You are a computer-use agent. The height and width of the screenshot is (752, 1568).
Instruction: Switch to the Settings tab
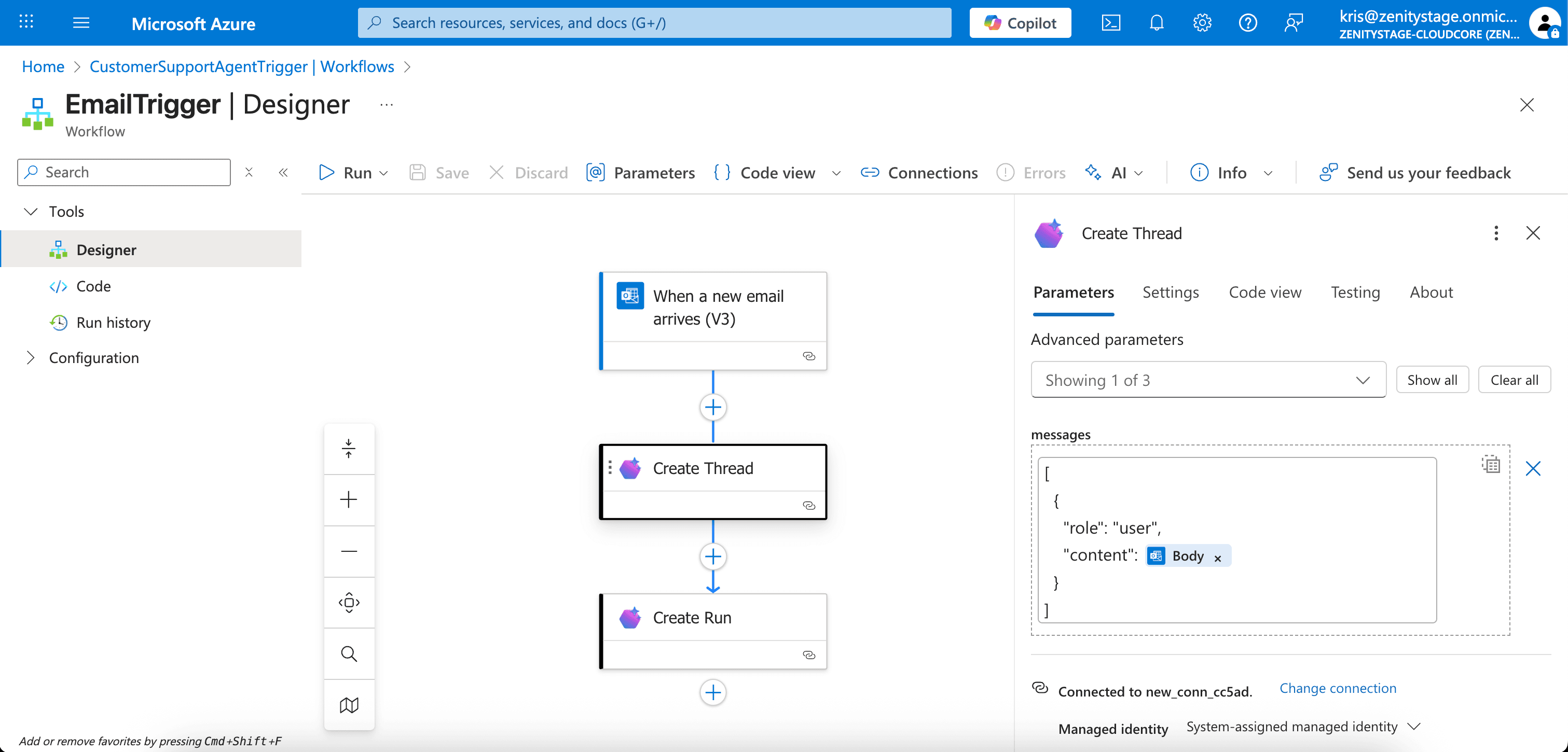click(1170, 293)
